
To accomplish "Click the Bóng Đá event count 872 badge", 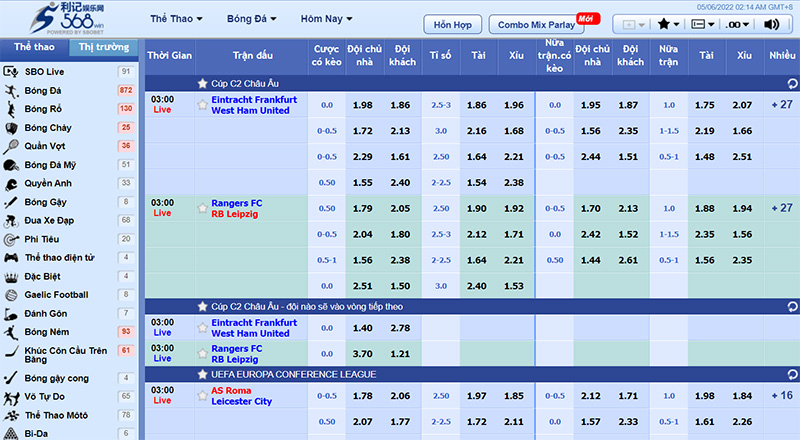I will (x=126, y=90).
